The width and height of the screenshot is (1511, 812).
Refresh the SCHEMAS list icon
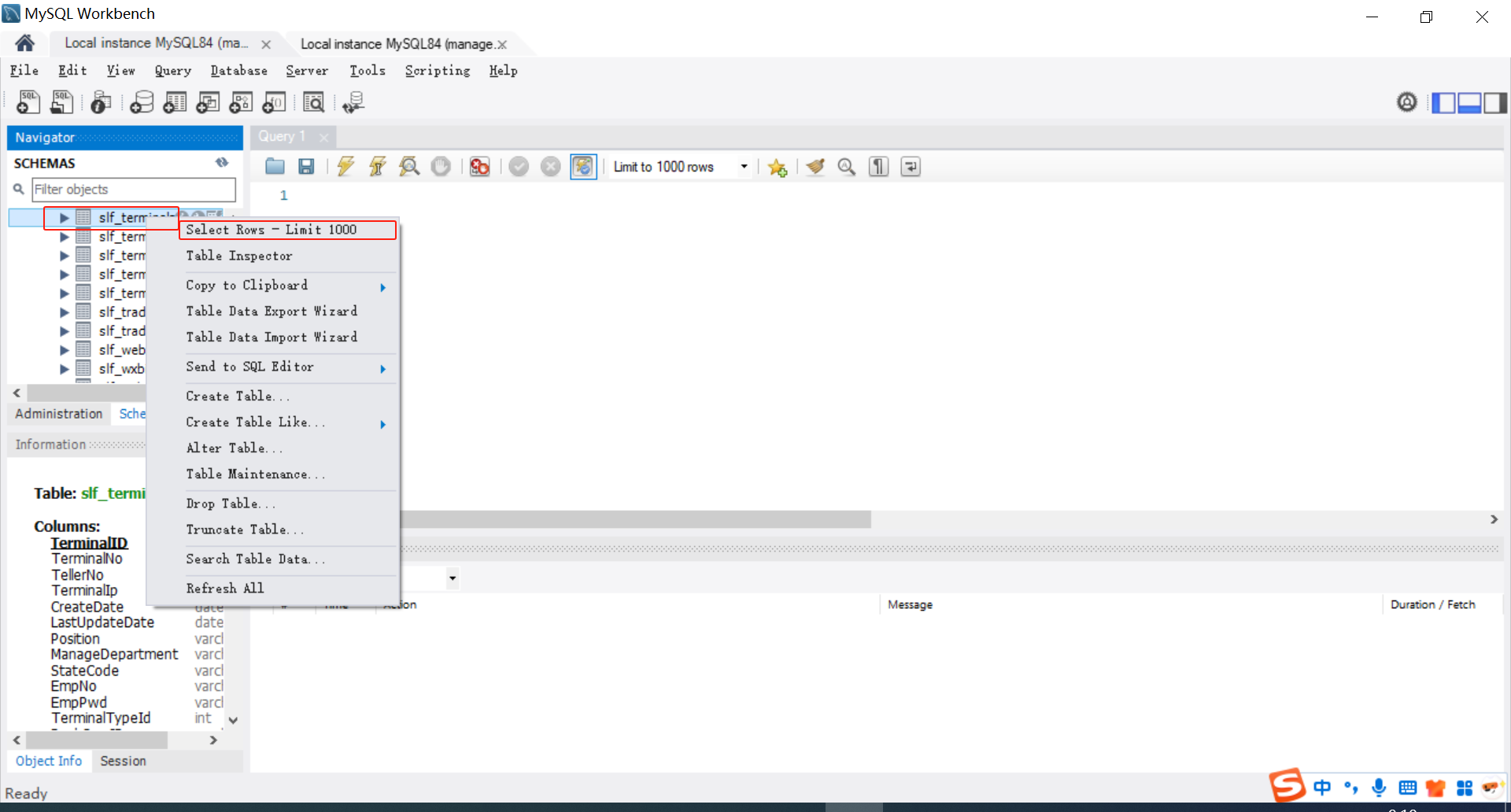222,163
